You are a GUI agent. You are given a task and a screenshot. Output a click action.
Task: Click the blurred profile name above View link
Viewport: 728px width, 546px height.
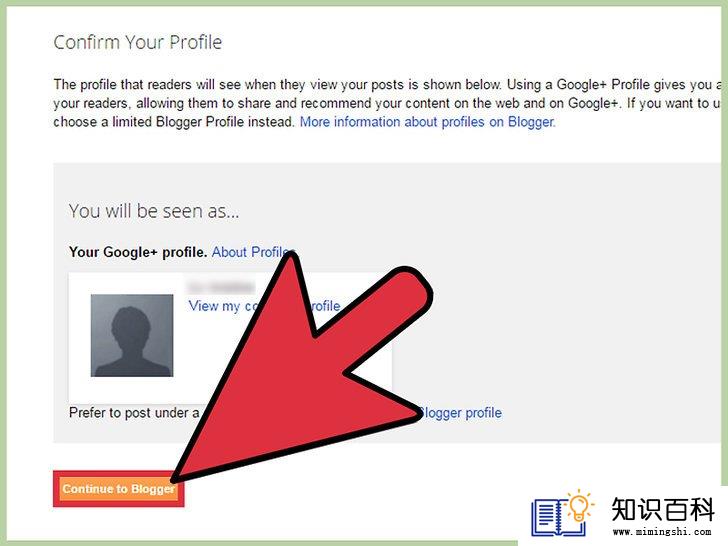(x=221, y=286)
